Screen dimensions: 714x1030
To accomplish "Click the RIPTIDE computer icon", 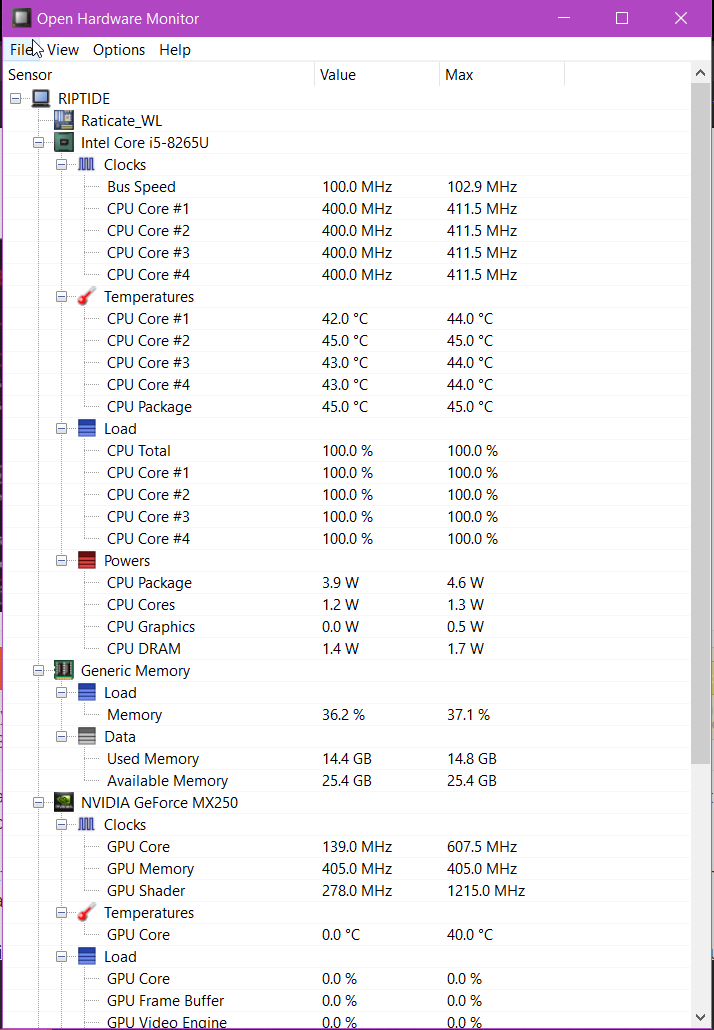I will [41, 99].
